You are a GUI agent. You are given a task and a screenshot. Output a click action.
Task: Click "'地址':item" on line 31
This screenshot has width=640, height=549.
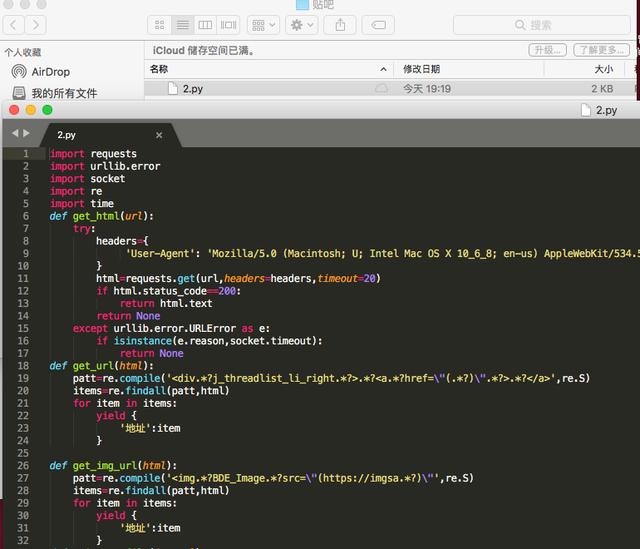pos(150,528)
